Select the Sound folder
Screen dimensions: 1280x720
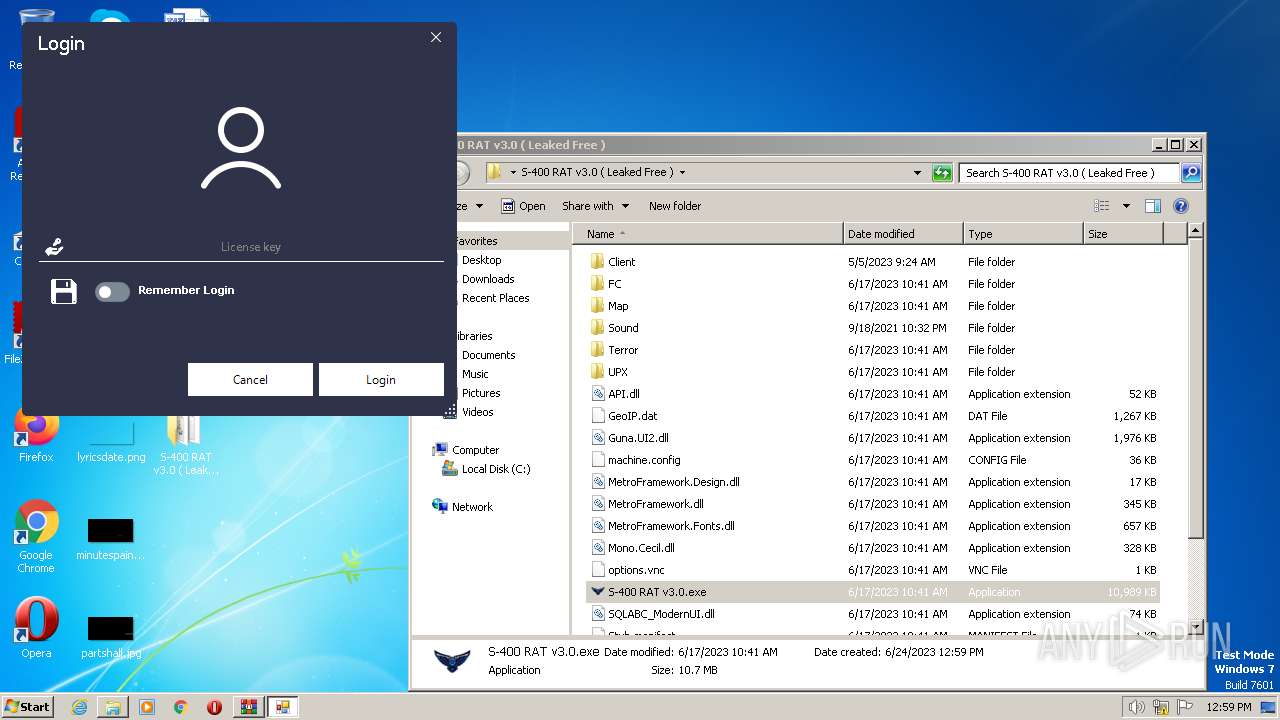[x=622, y=328]
